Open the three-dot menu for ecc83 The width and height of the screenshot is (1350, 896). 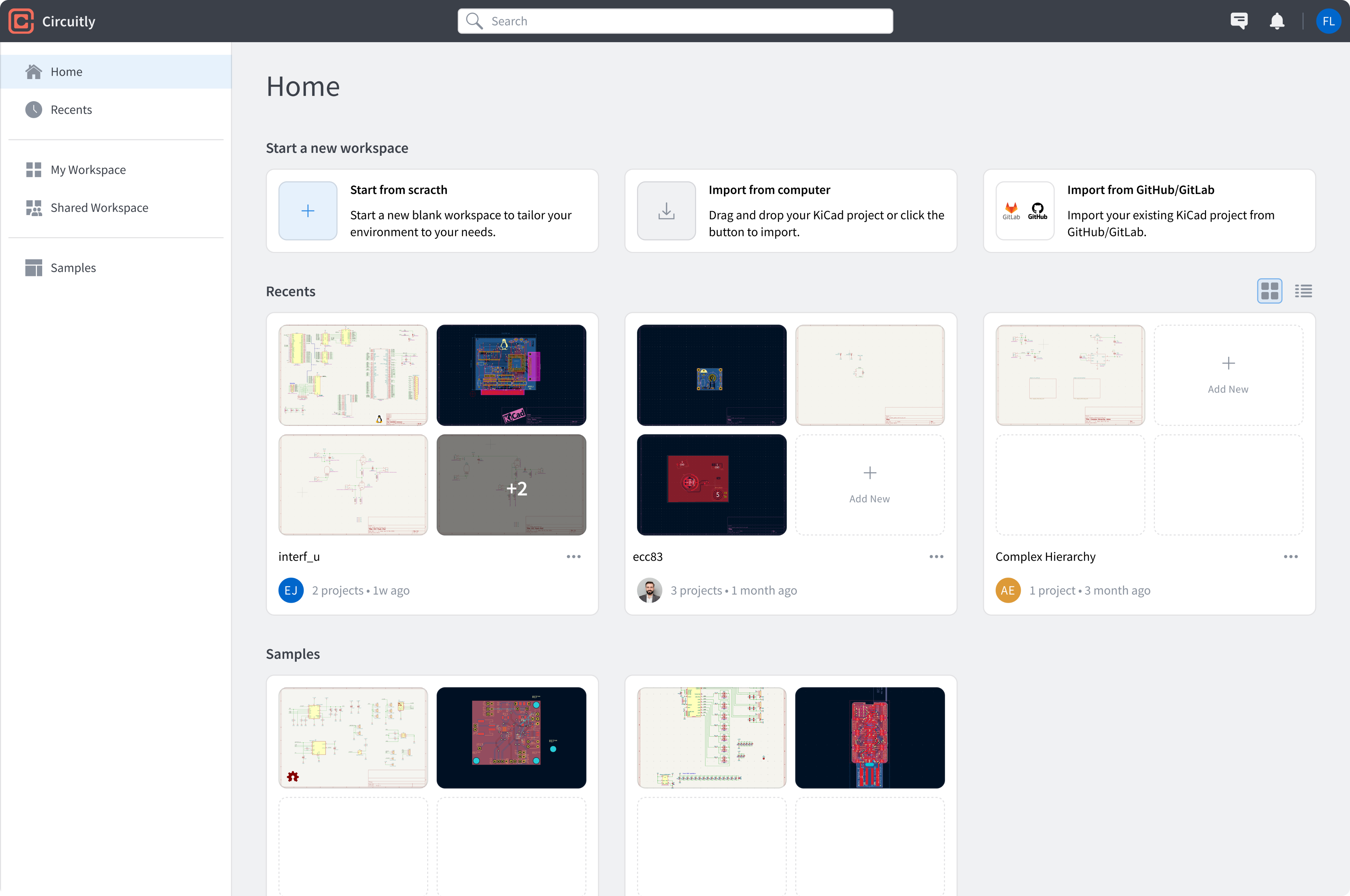coord(936,557)
